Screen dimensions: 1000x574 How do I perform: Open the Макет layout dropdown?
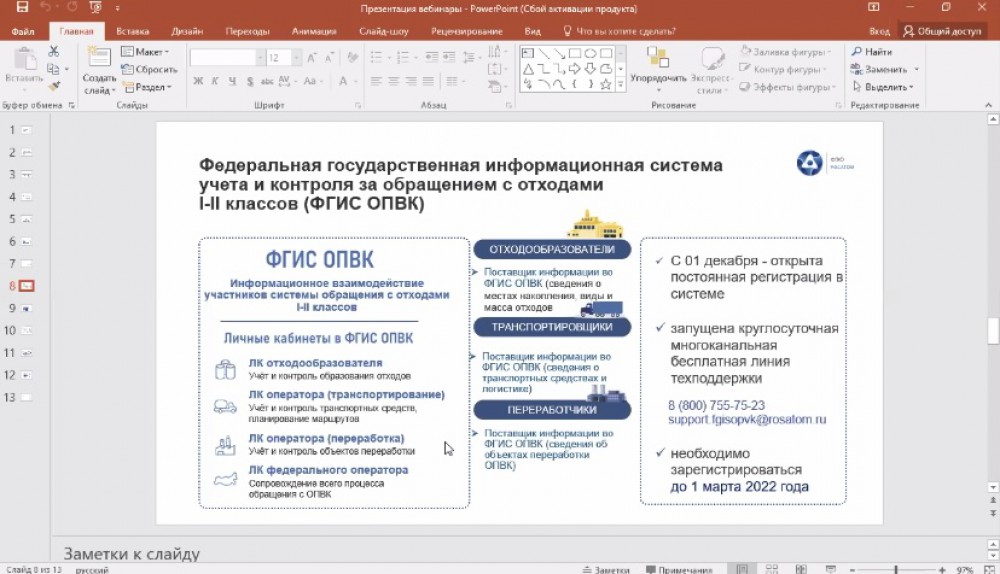click(145, 52)
